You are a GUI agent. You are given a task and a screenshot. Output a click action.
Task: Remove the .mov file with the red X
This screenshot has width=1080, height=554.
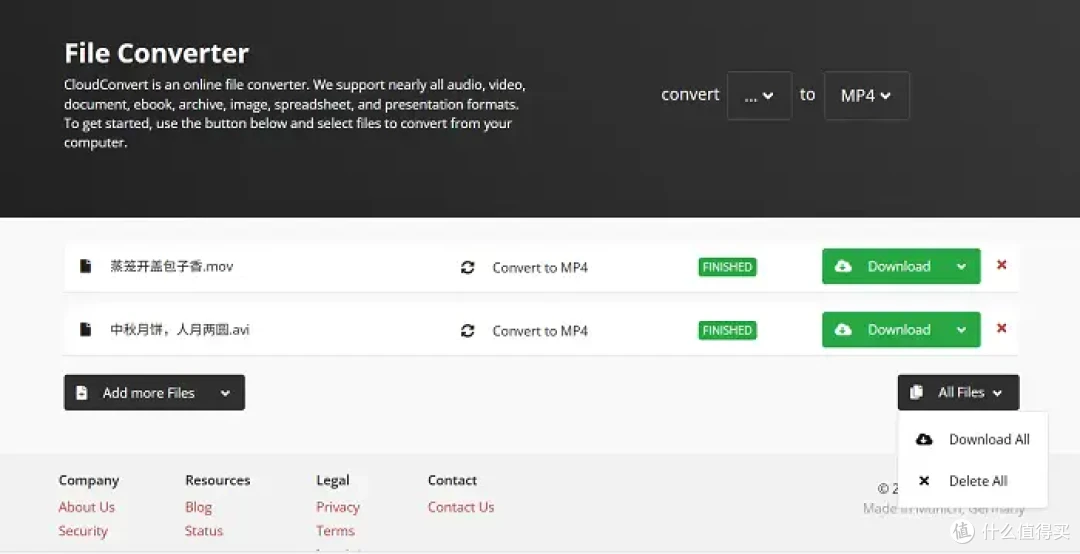[x=1001, y=265]
